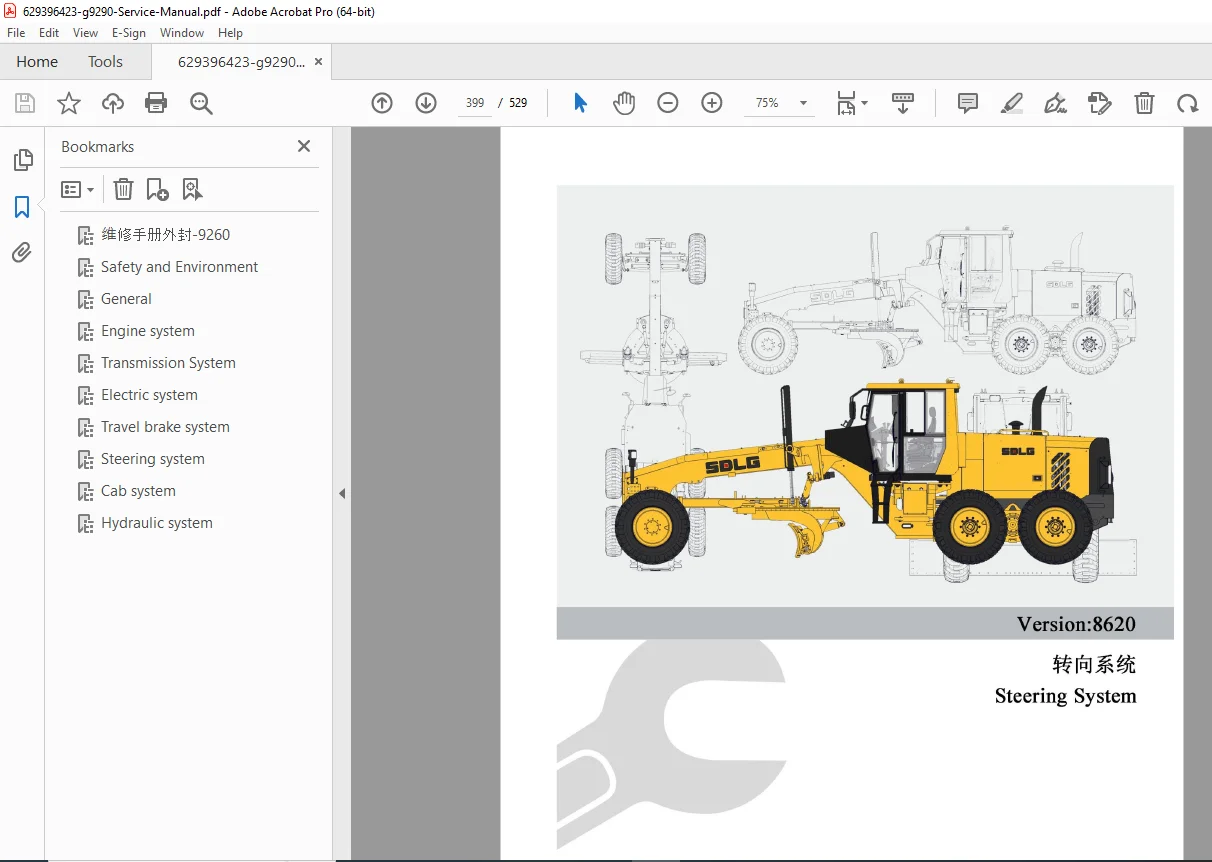Open the File menu

16,33
